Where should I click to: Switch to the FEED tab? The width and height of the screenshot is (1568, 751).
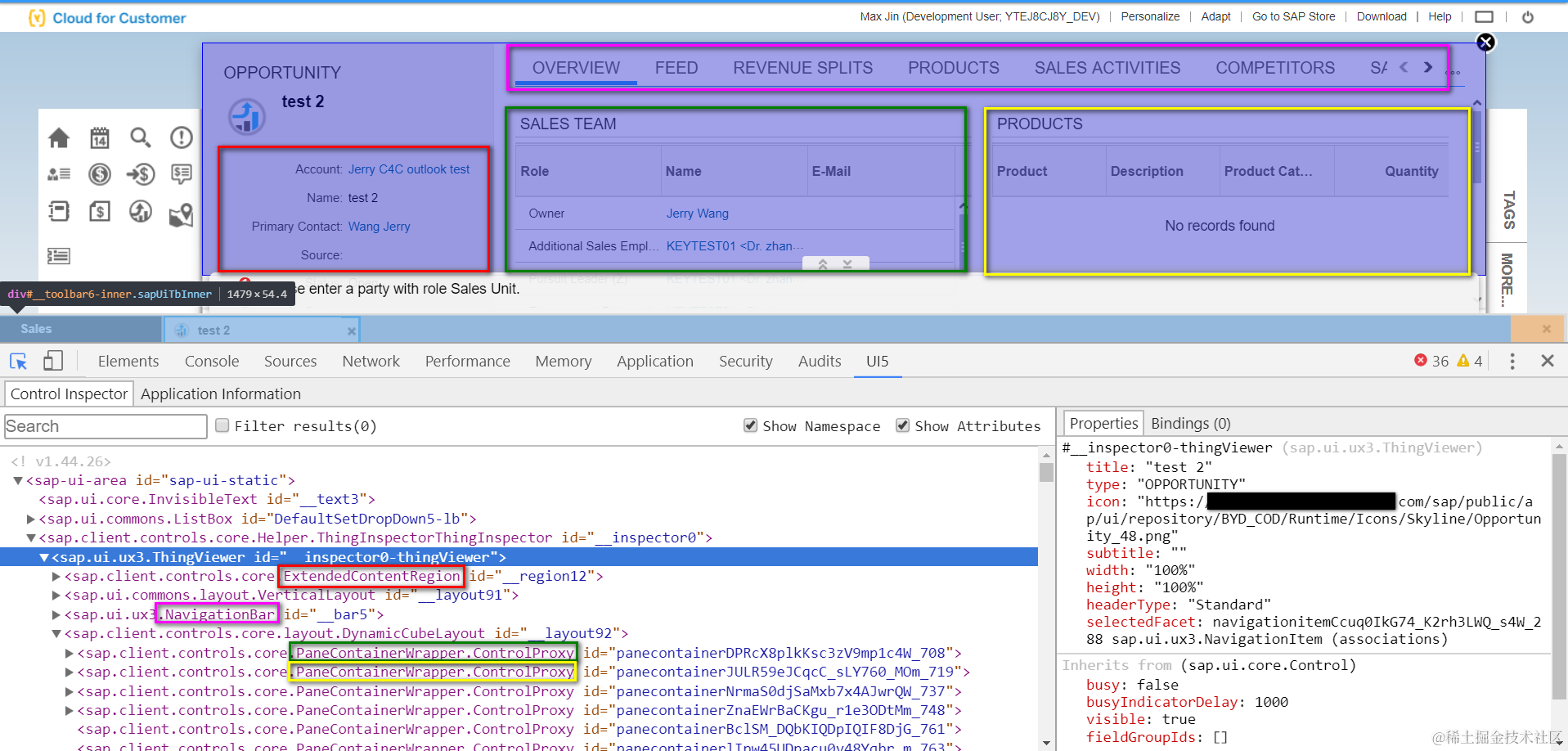(676, 68)
